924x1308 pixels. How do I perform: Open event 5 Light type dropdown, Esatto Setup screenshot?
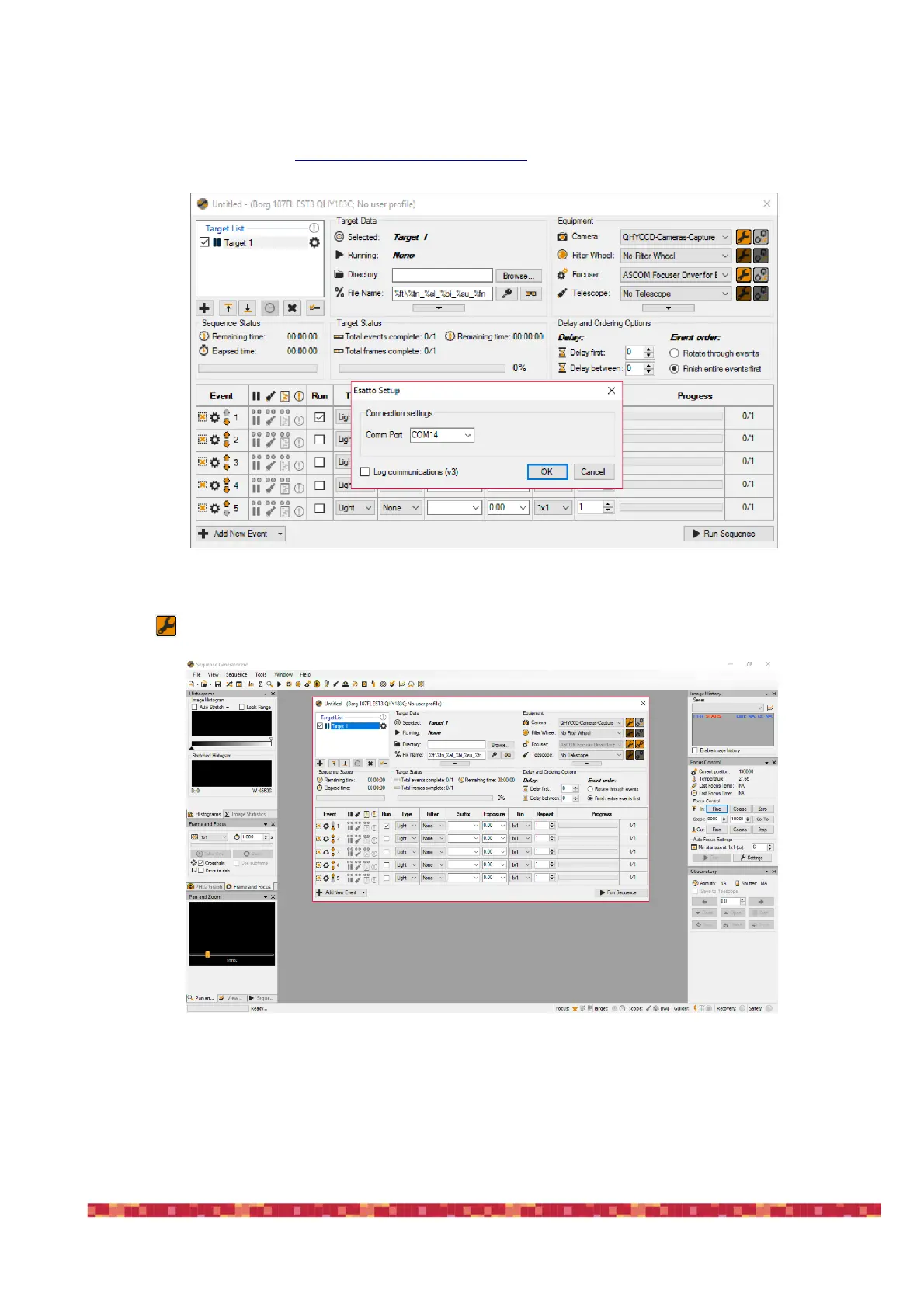(355, 508)
